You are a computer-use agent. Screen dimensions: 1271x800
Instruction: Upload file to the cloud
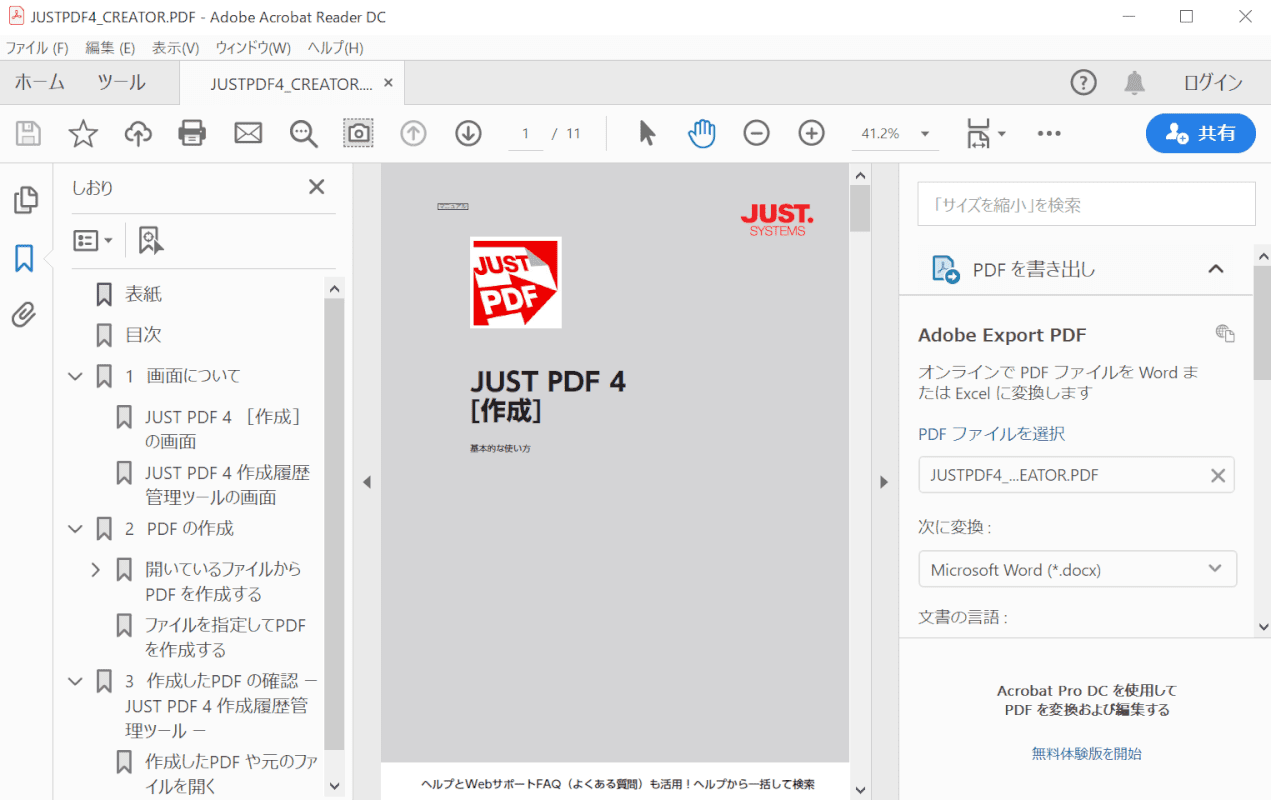point(138,133)
